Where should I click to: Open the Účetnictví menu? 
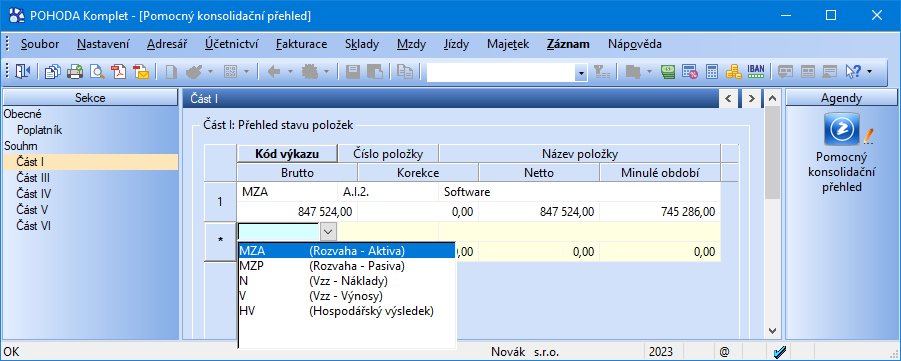232,44
